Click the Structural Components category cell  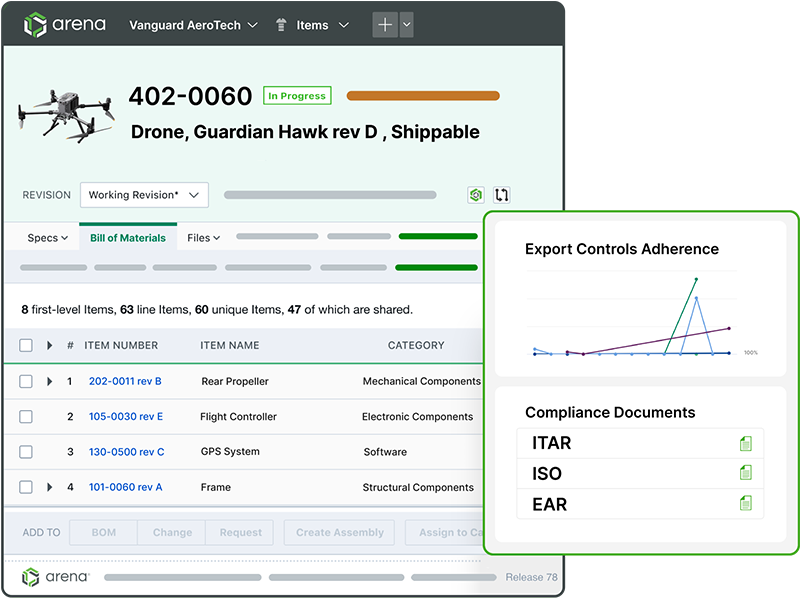(418, 487)
